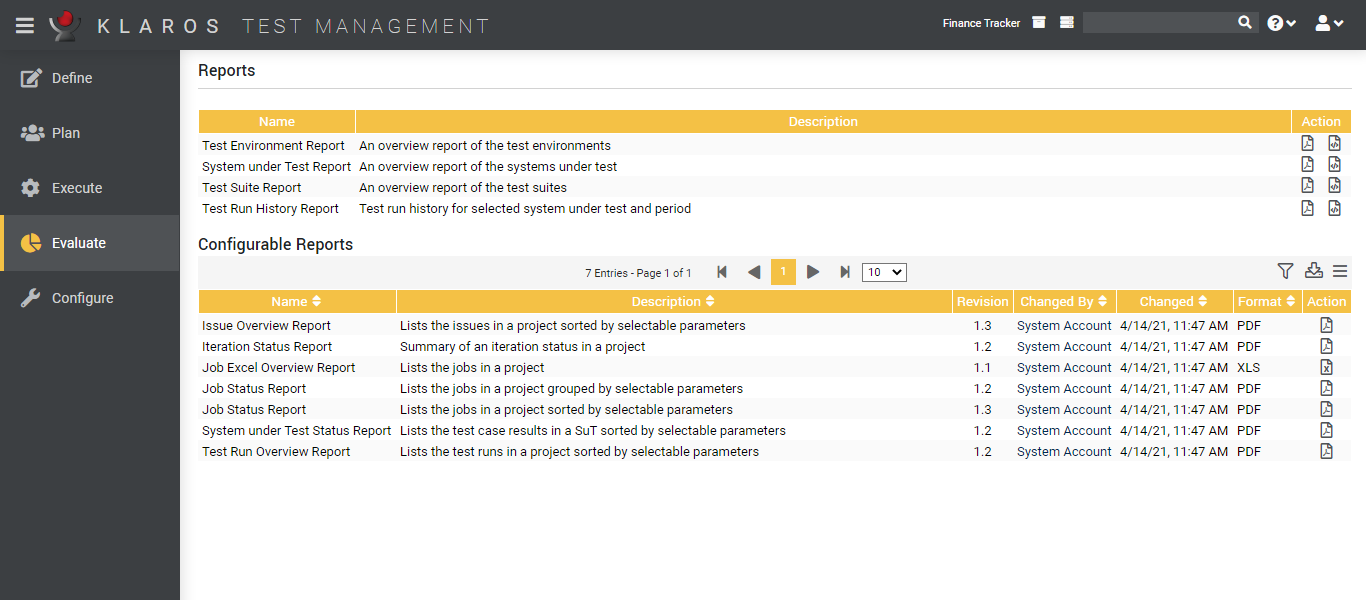The width and height of the screenshot is (1366, 600).
Task: Download the Job Excel Overview Report XLS
Action: [x=1326, y=367]
